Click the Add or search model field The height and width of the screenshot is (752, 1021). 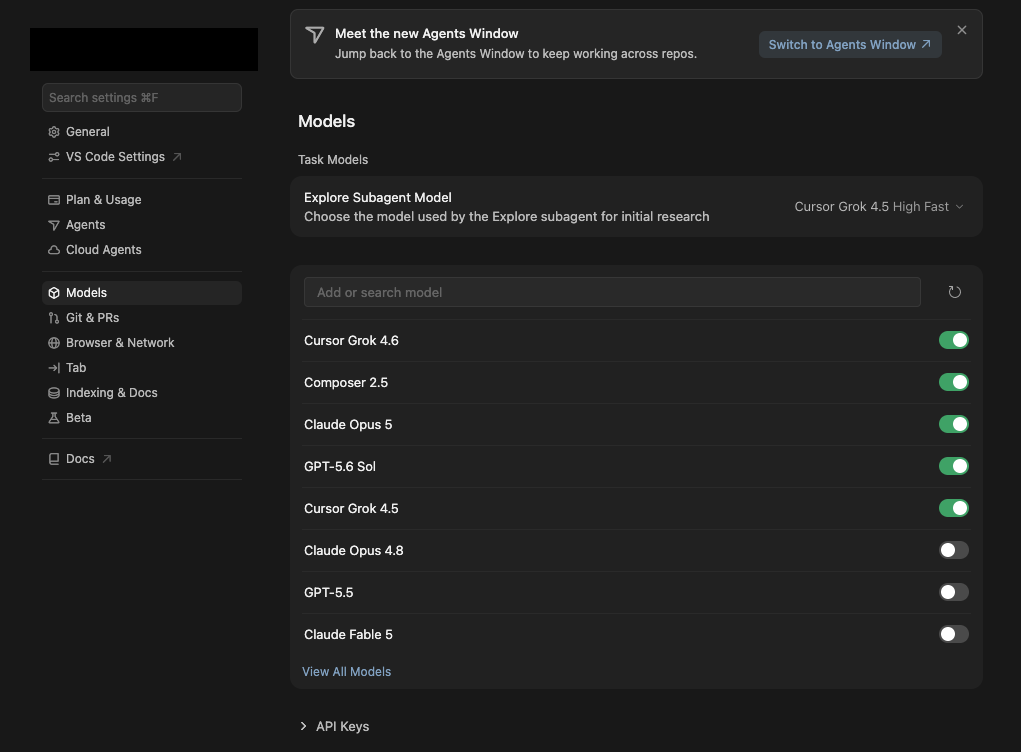click(x=612, y=292)
